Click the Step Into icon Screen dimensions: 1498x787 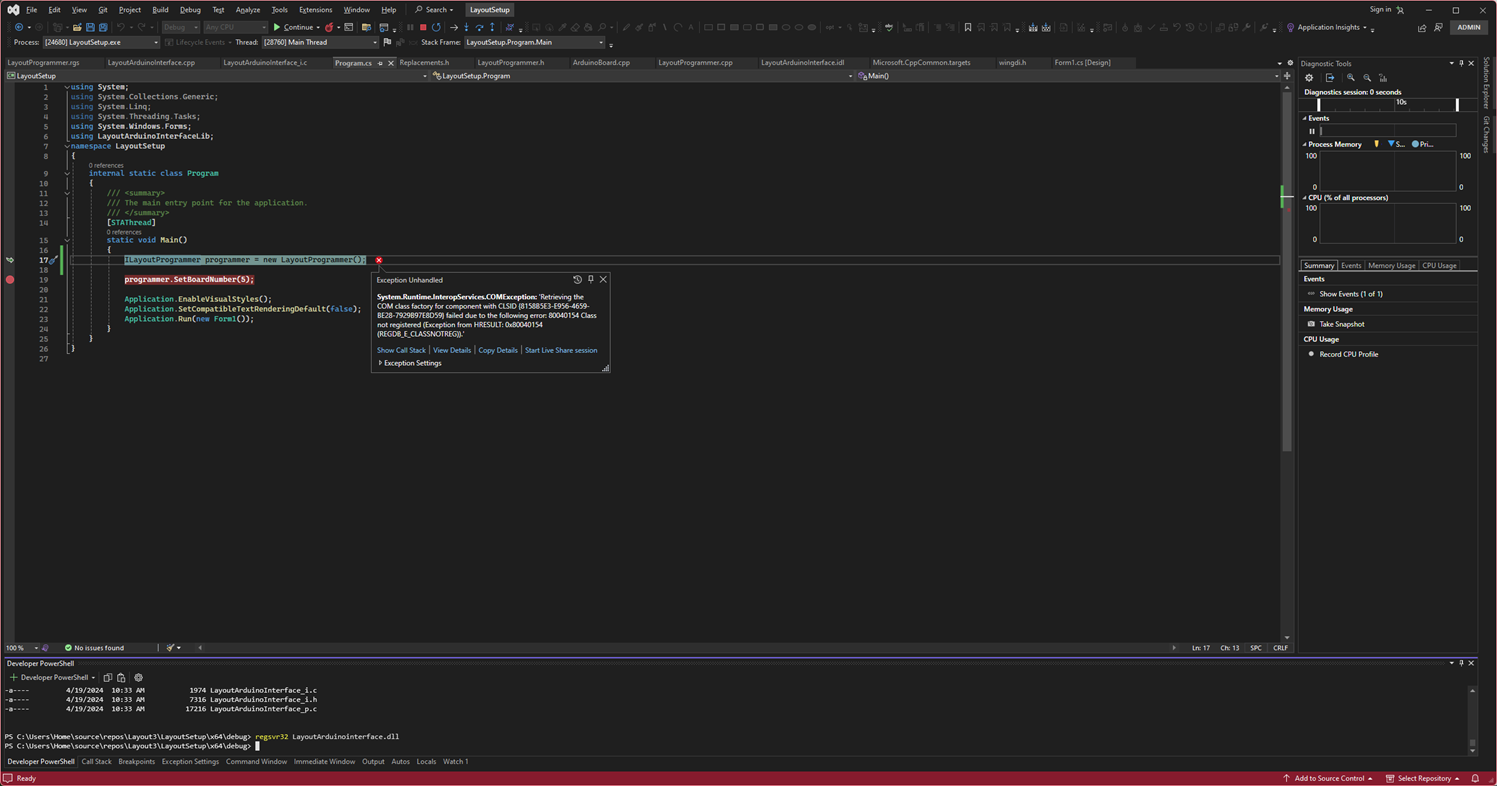(467, 27)
